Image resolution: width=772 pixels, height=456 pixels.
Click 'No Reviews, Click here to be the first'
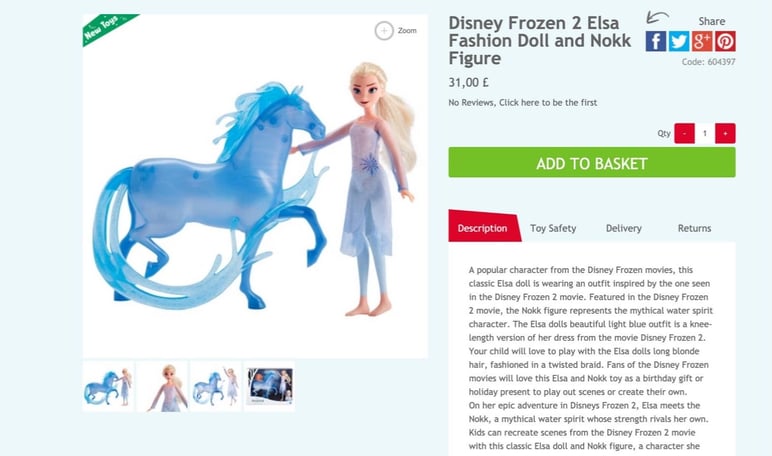pyautogui.click(x=522, y=102)
